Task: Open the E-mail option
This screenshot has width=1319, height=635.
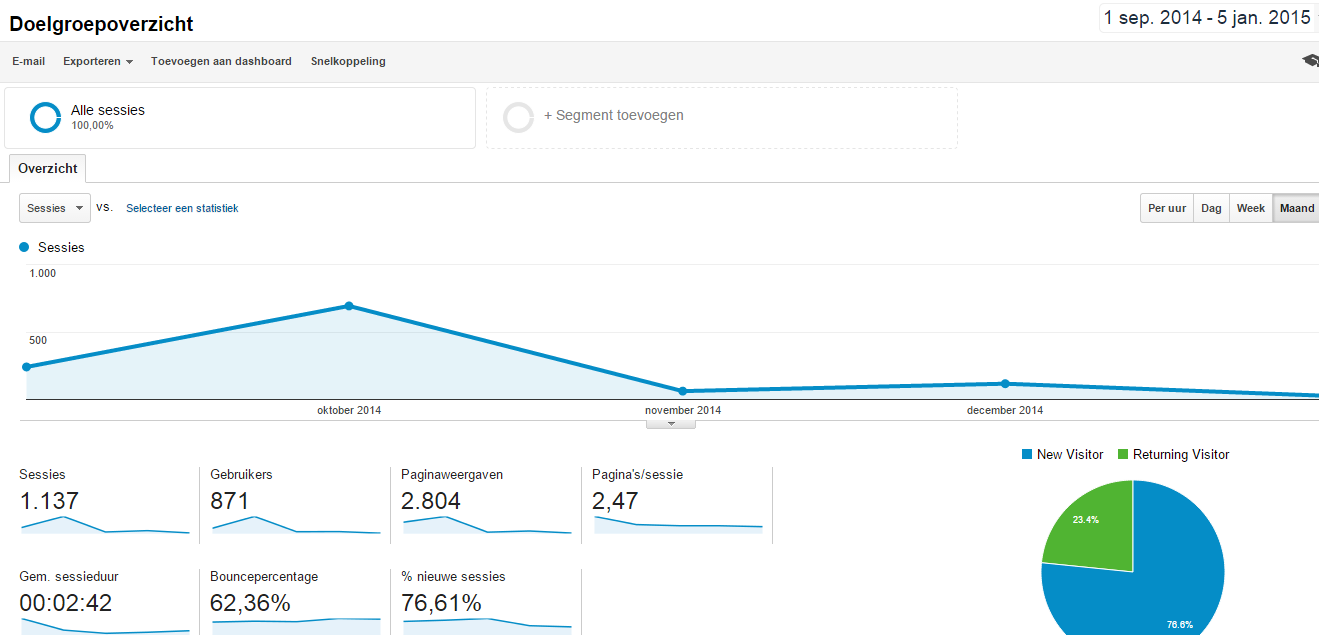Action: (x=28, y=61)
